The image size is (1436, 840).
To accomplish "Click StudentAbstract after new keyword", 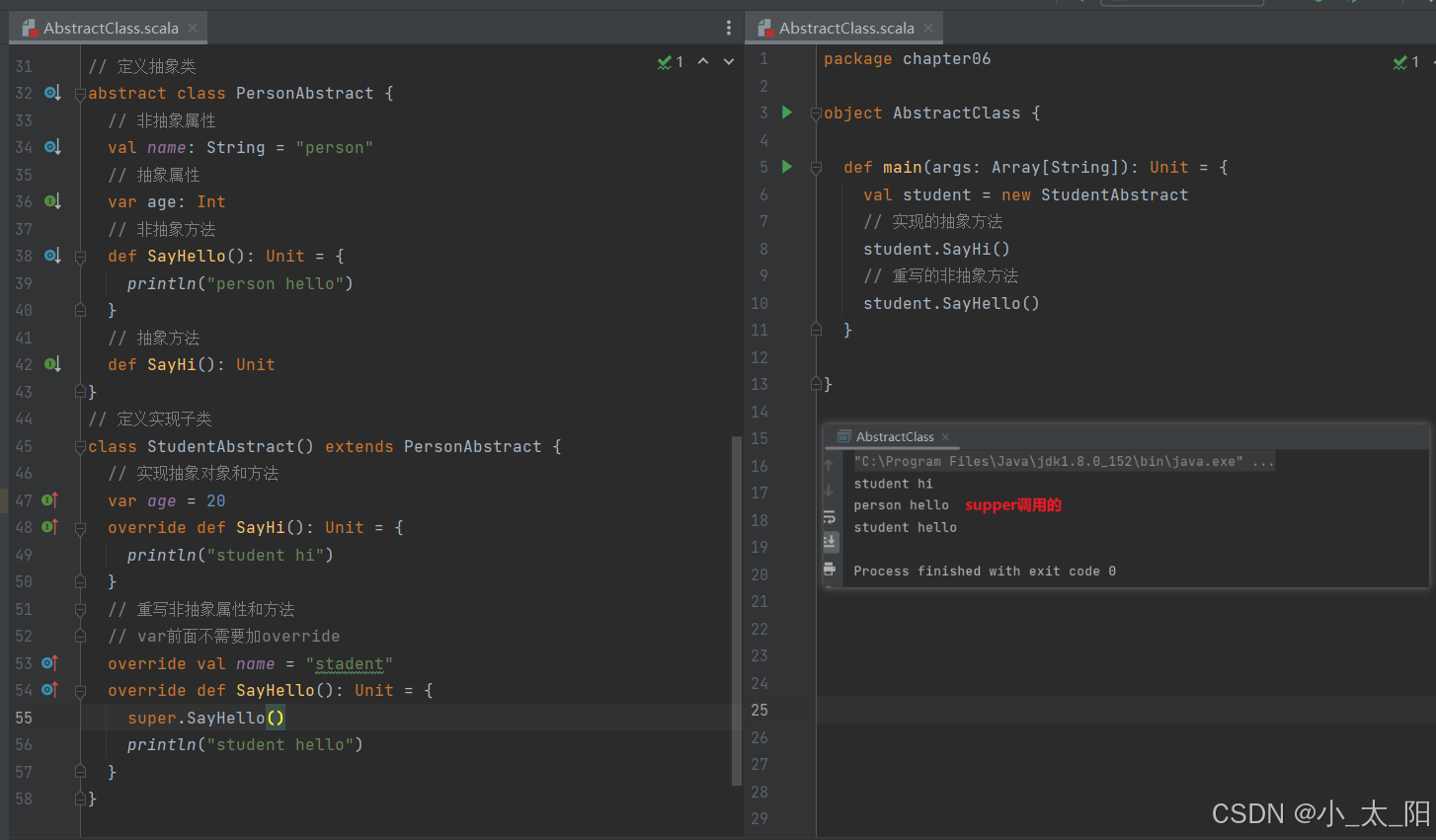I will 1115,194.
